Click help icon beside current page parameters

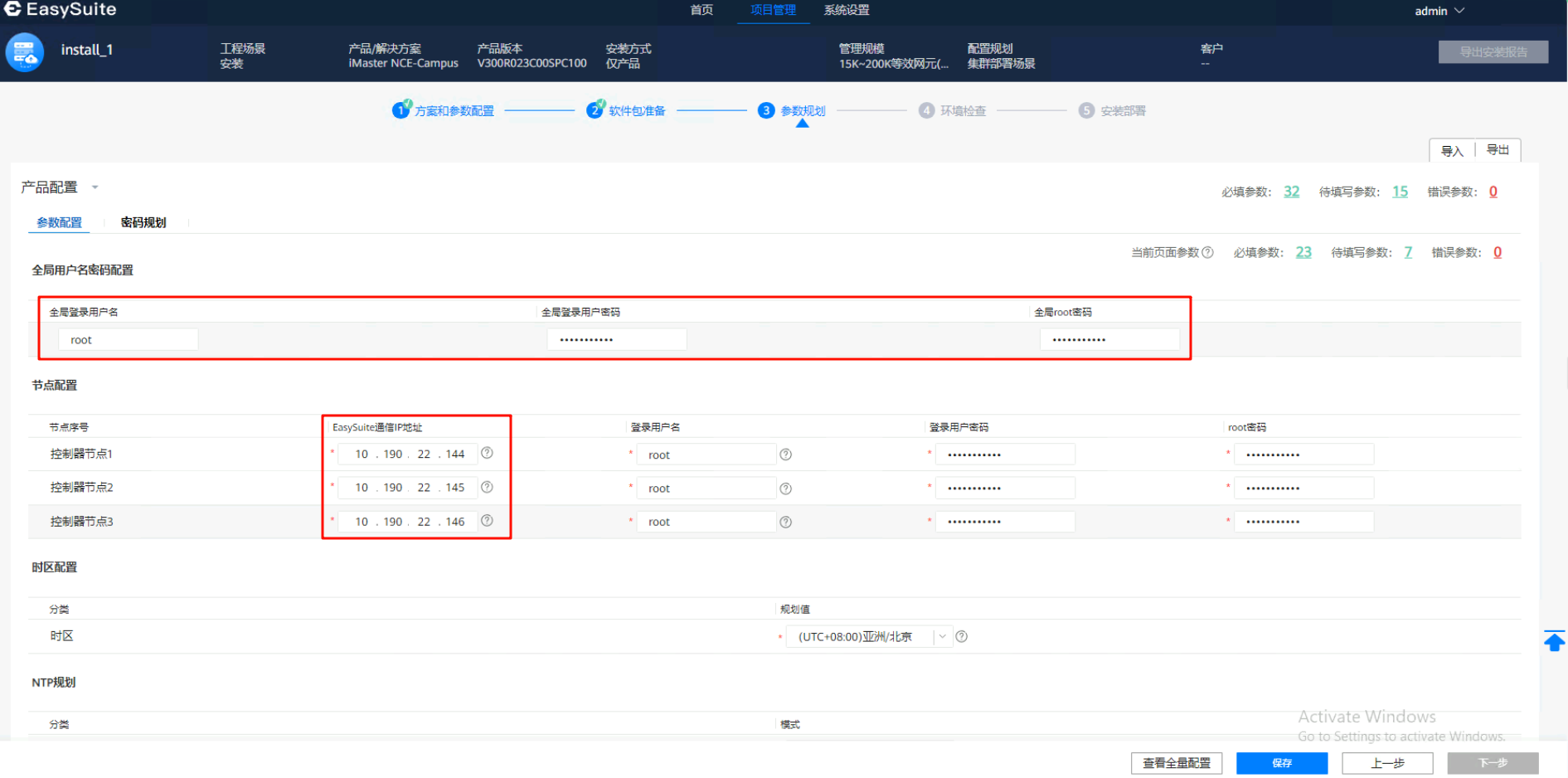[x=1208, y=253]
